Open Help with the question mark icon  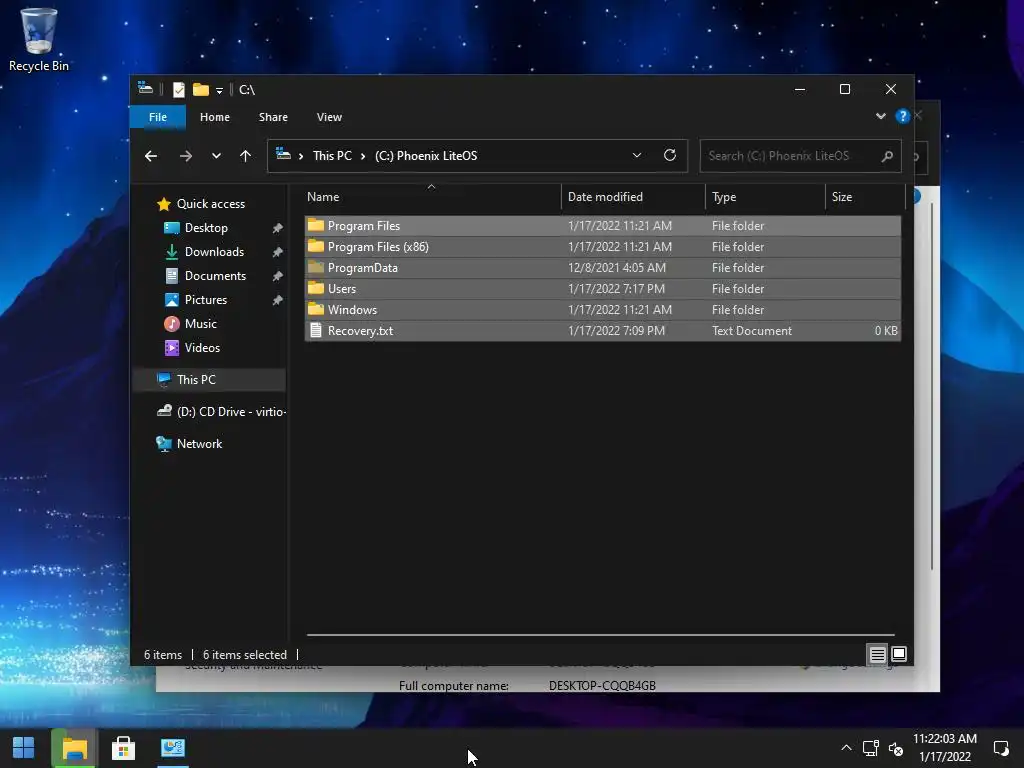point(903,116)
